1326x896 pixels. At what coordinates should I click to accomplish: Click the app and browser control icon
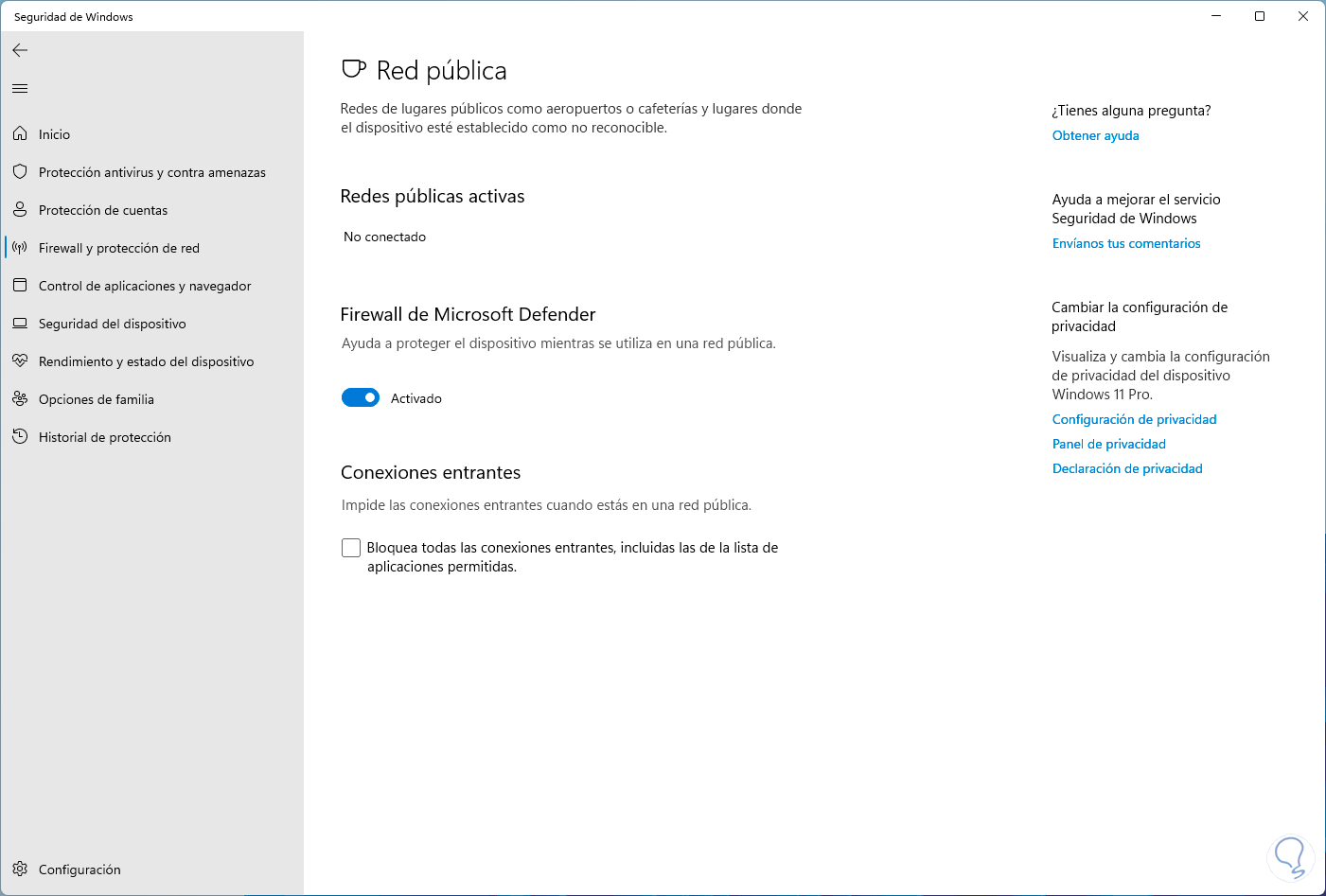(x=20, y=286)
